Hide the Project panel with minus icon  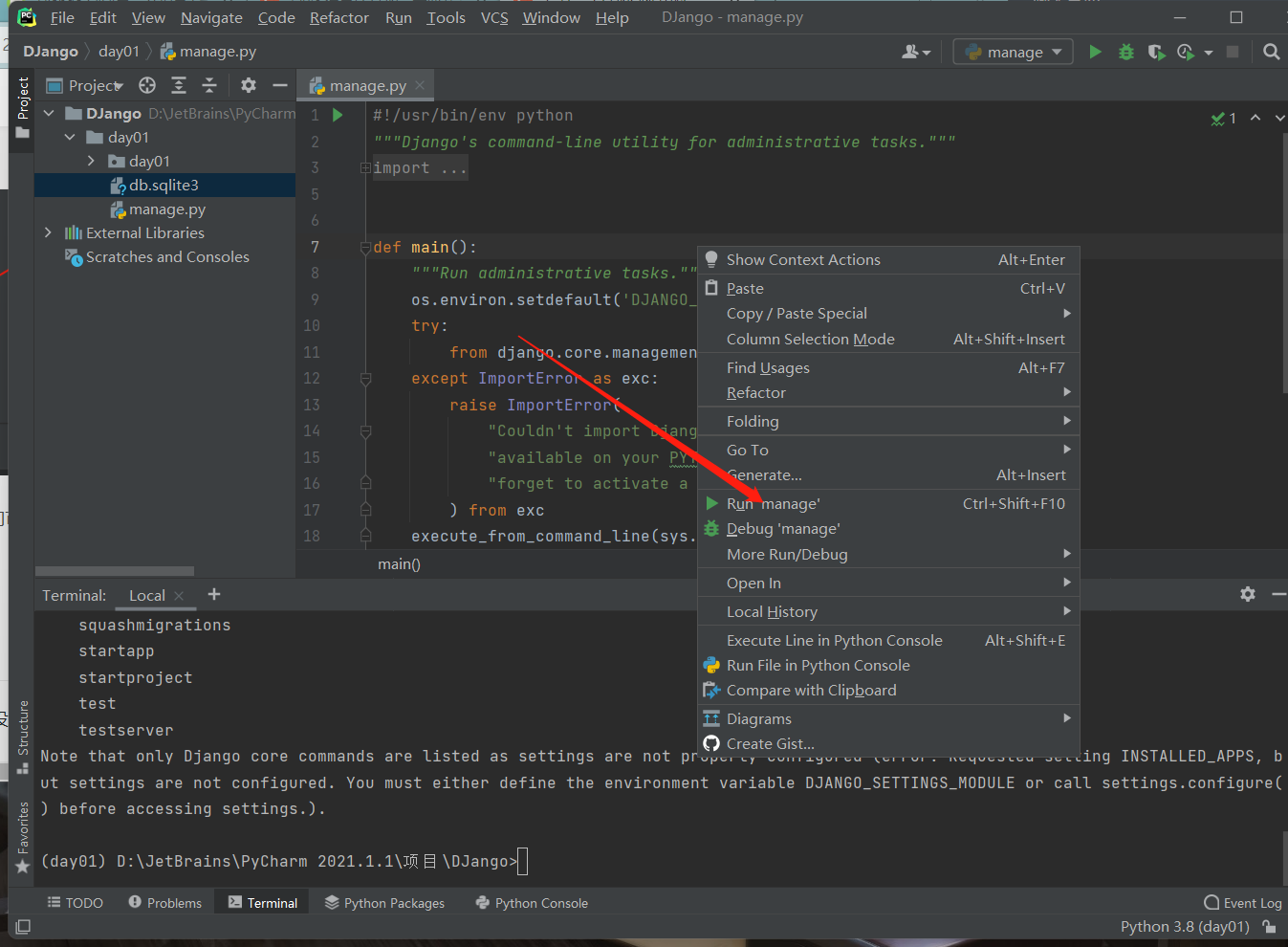coord(280,85)
